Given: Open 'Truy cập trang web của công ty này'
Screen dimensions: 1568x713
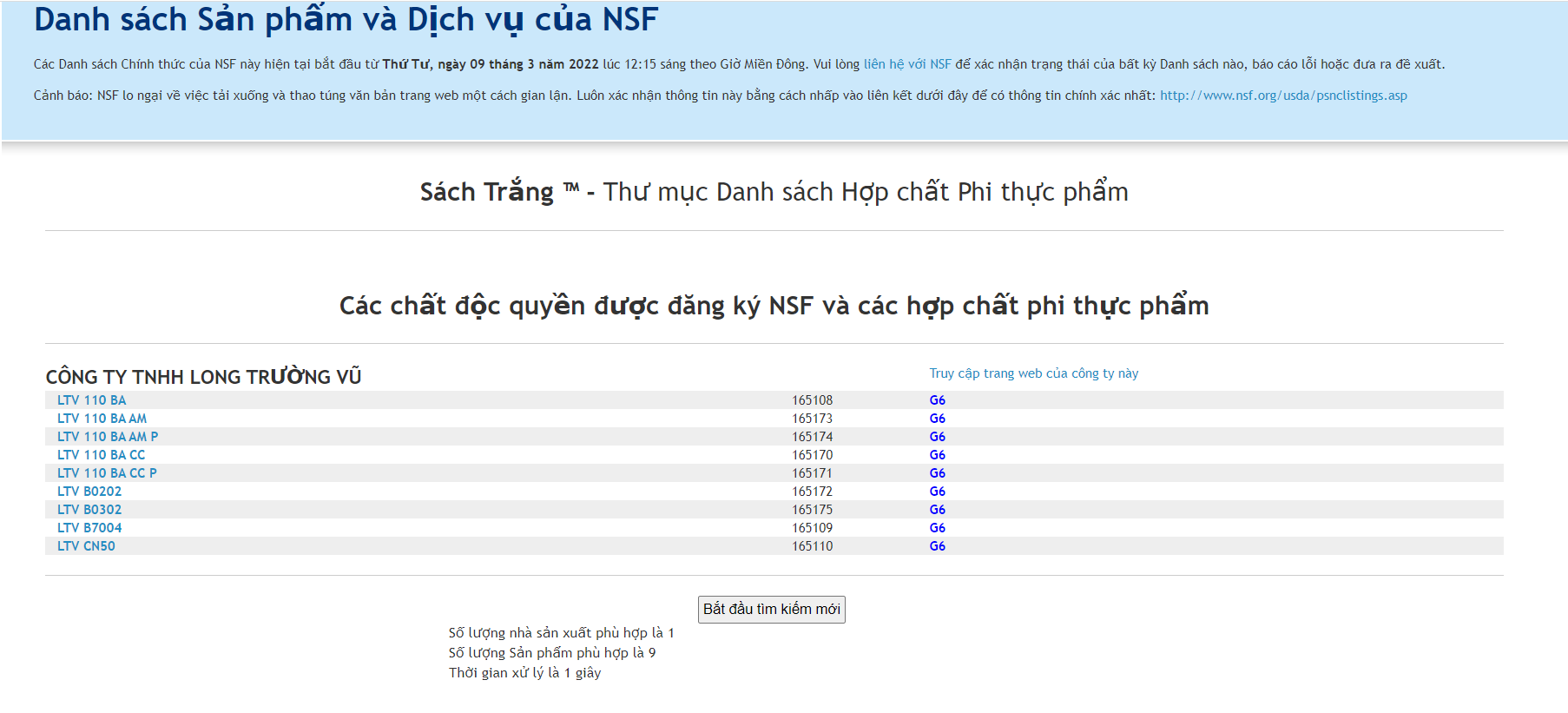Looking at the screenshot, I should pyautogui.click(x=1033, y=373).
